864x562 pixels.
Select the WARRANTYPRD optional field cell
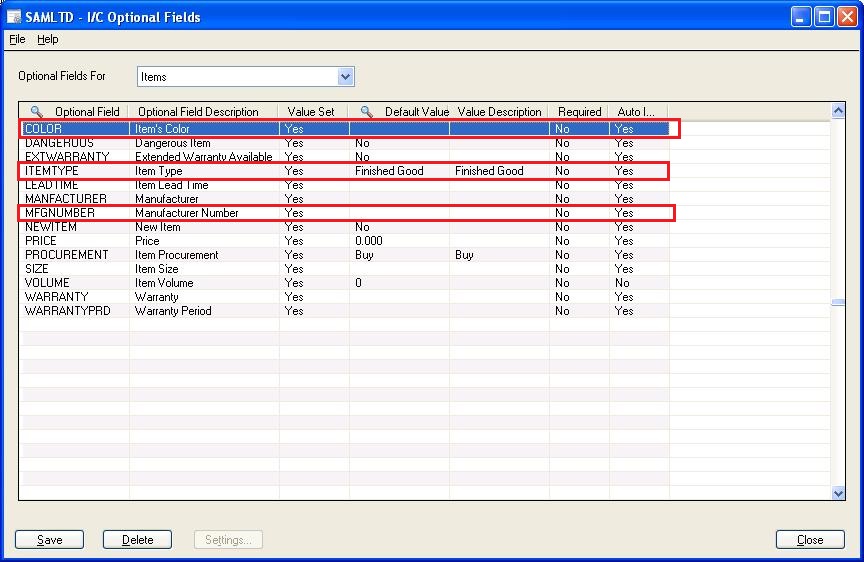pos(74,311)
